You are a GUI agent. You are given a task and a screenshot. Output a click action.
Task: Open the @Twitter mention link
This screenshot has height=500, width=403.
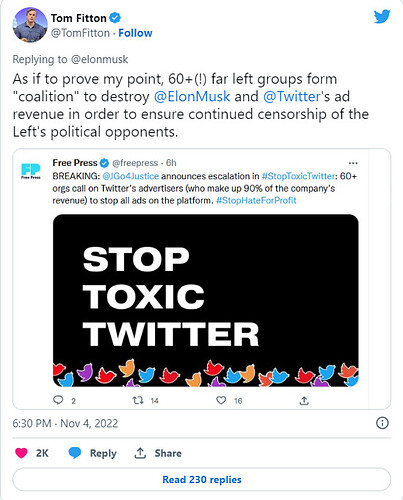[x=292, y=97]
